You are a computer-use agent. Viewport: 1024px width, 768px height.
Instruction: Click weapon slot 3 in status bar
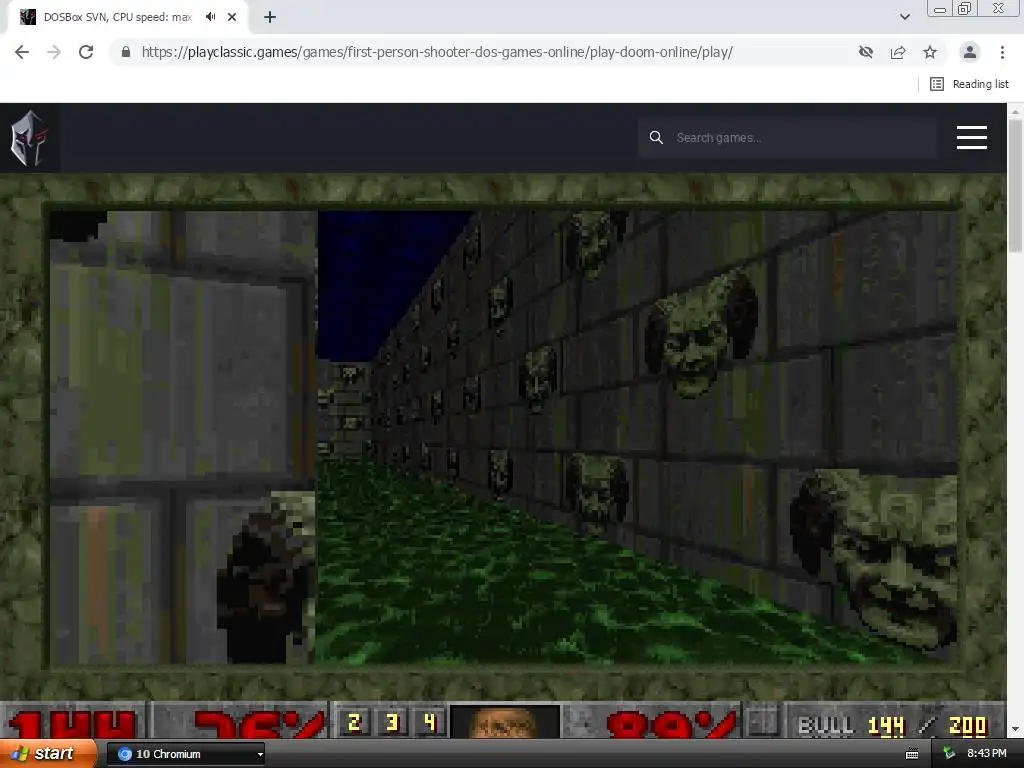click(x=392, y=722)
